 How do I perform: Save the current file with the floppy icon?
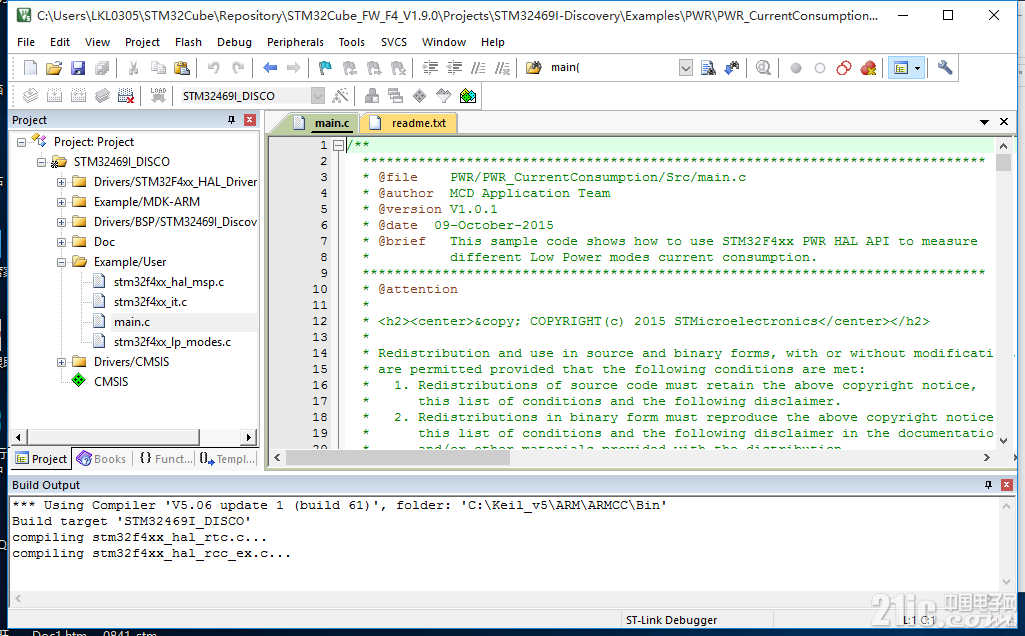pyautogui.click(x=78, y=68)
